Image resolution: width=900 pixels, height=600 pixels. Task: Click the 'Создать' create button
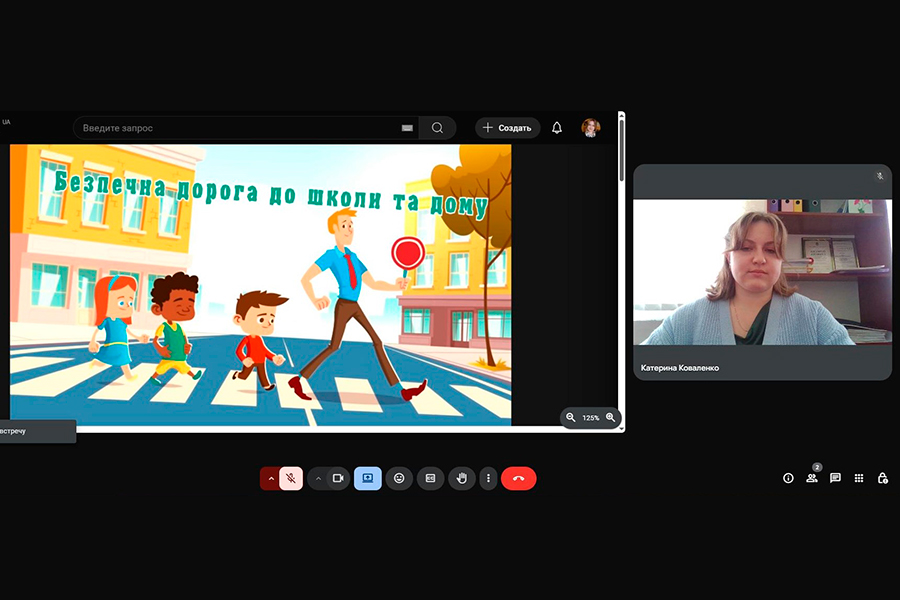507,128
